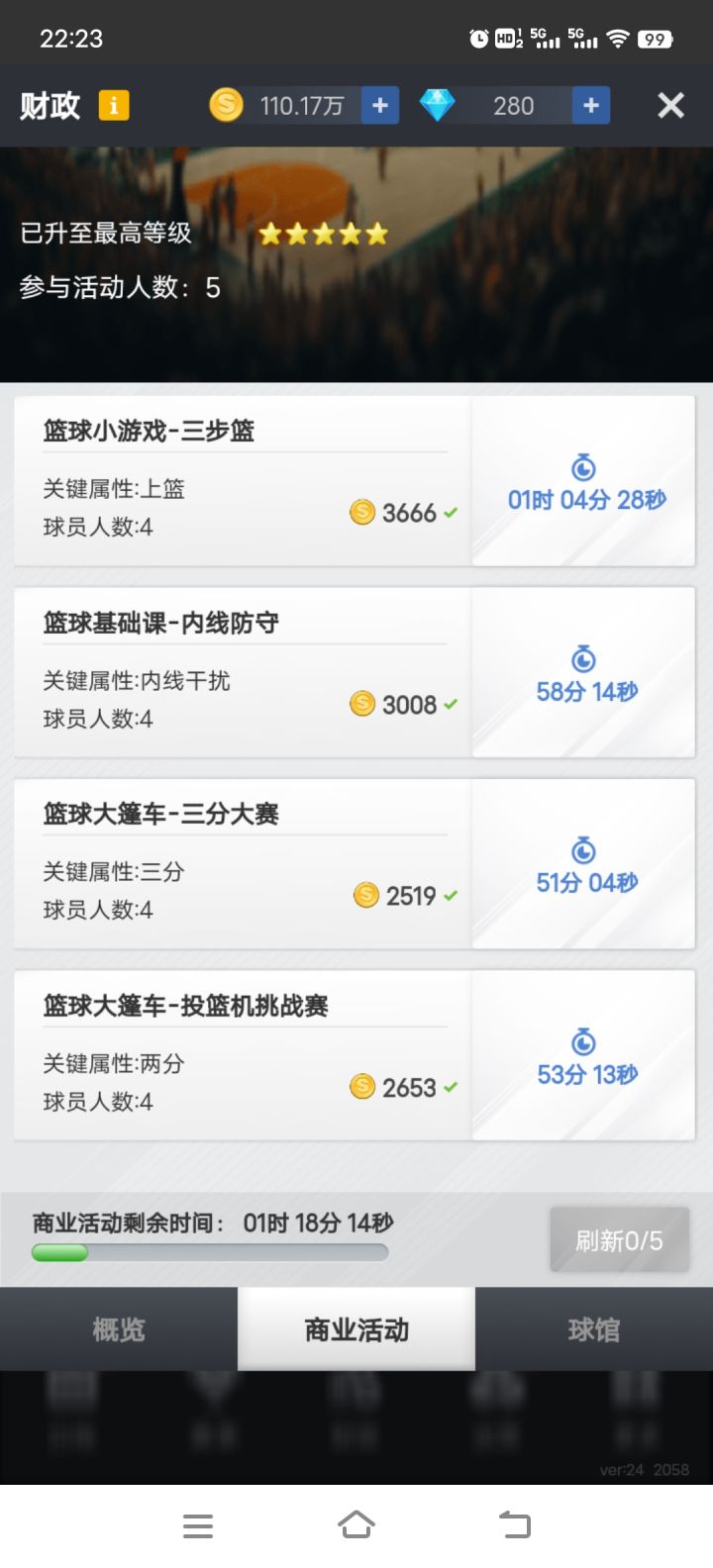
Task: Tap timer icon for 内线防守 activity
Action: tap(584, 658)
